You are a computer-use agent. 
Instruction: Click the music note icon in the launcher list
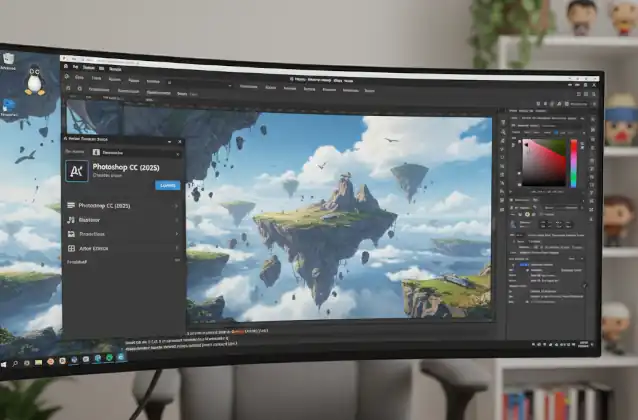click(x=71, y=220)
